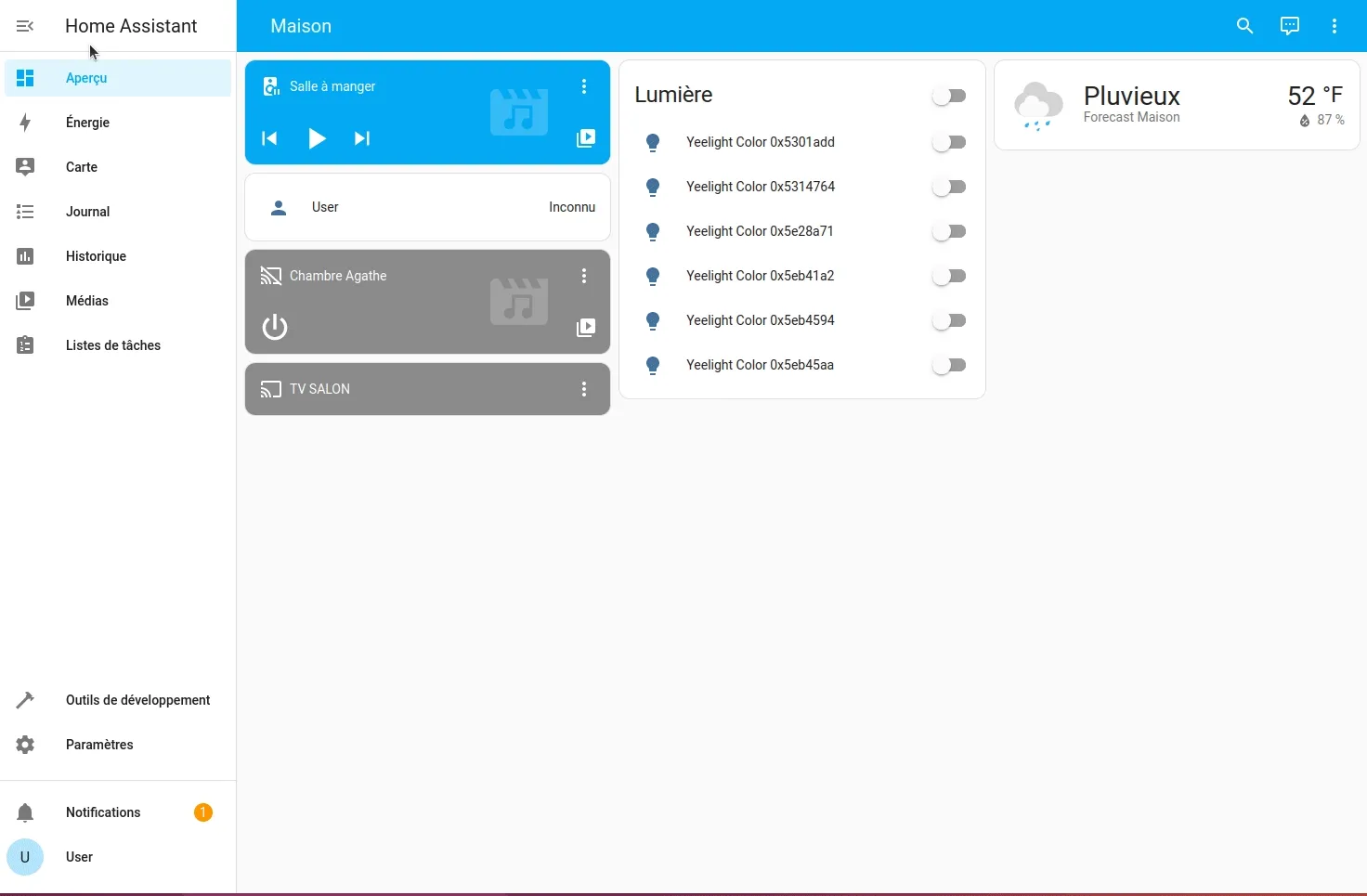Open the top-bar overflow menu
This screenshot has width=1367, height=896.
[1334, 25]
